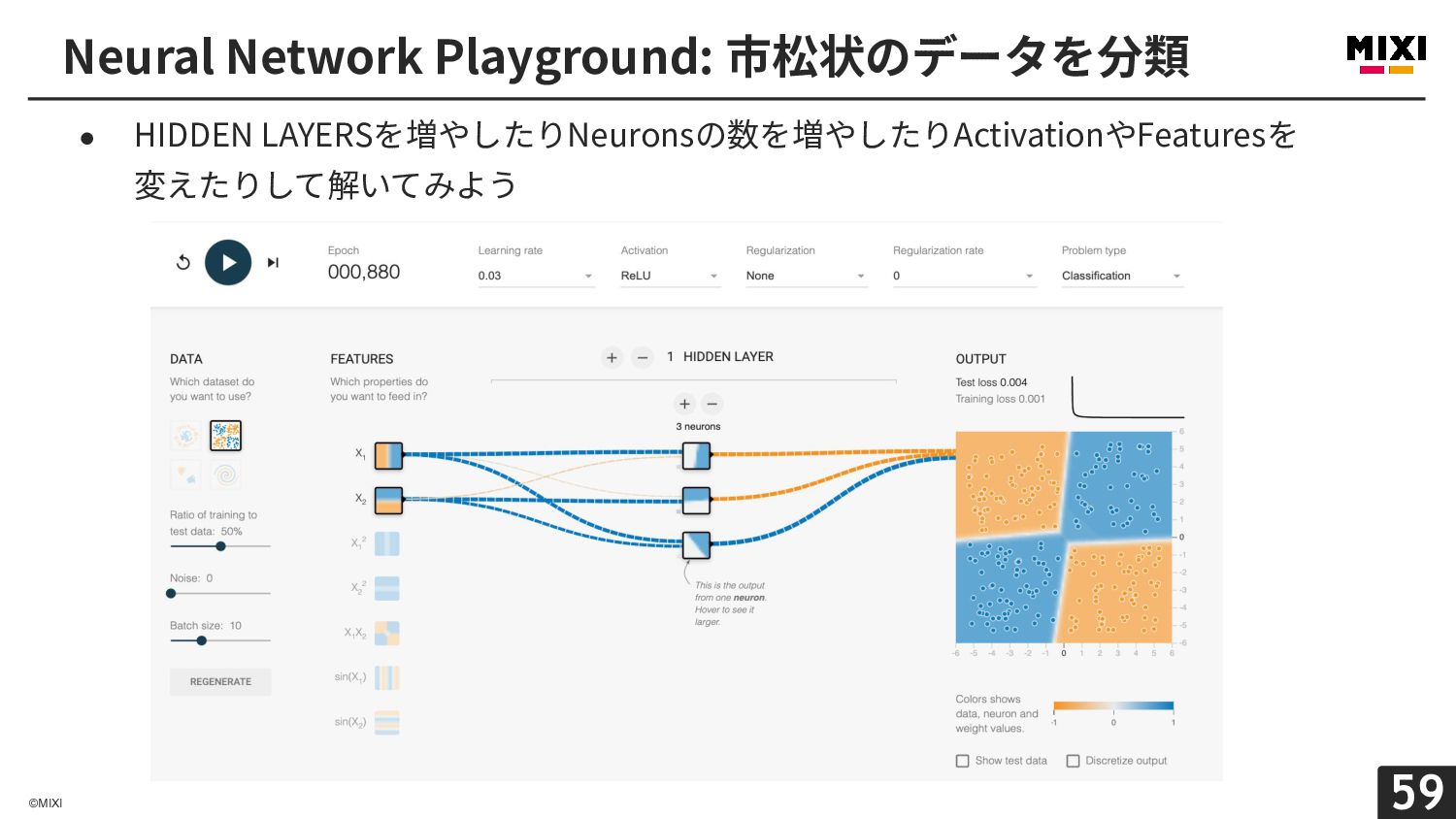Toggle the X2 input feature
The image size is (1456, 819).
[x=388, y=500]
